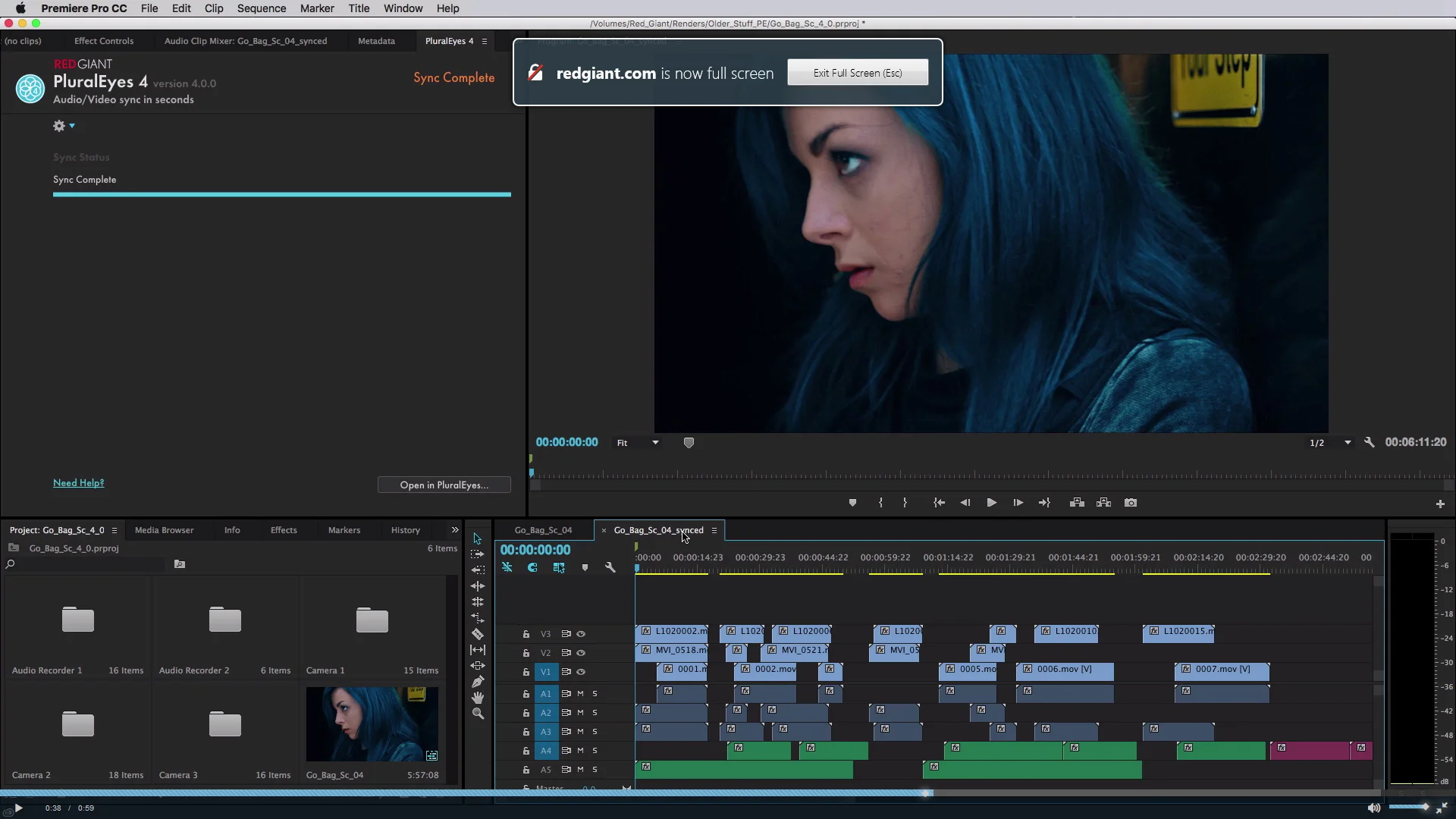
Task: Toggle timeline Snap magnet icon
Action: [x=532, y=567]
